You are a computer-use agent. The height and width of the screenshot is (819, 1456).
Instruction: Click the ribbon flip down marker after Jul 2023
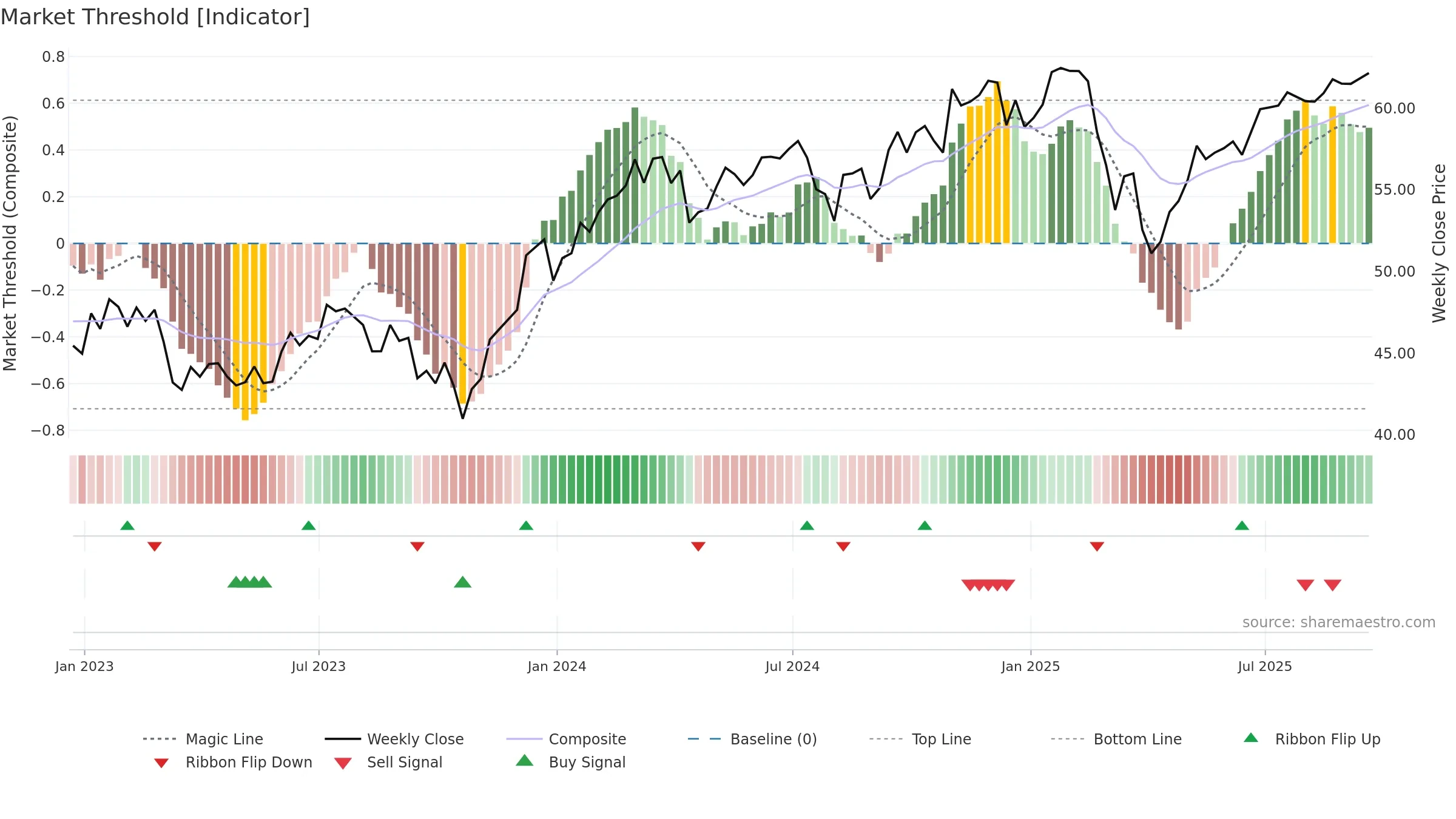pyautogui.click(x=417, y=547)
